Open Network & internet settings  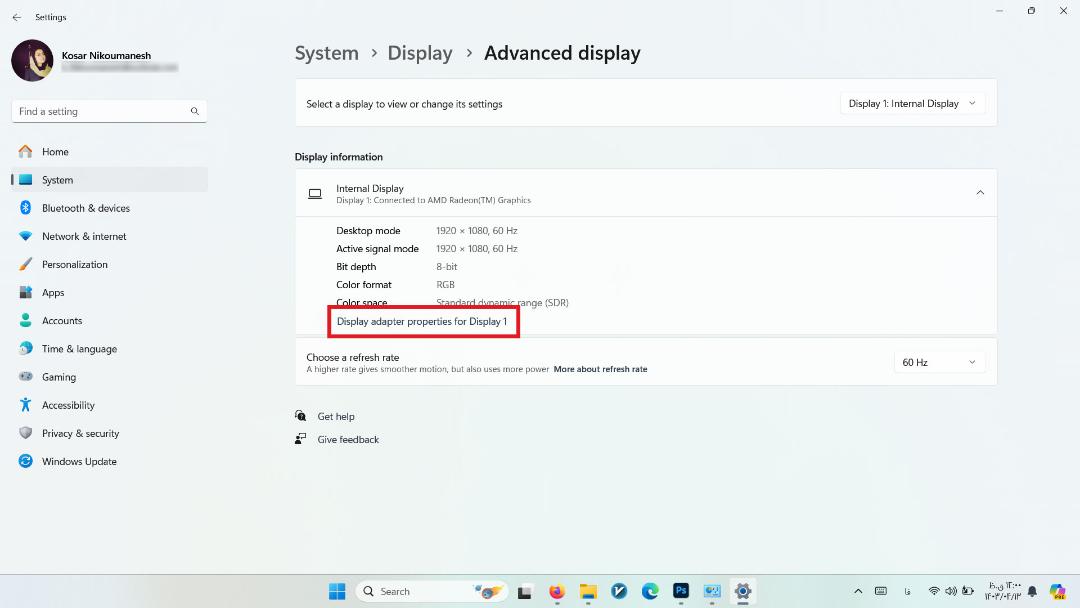pos(110,236)
